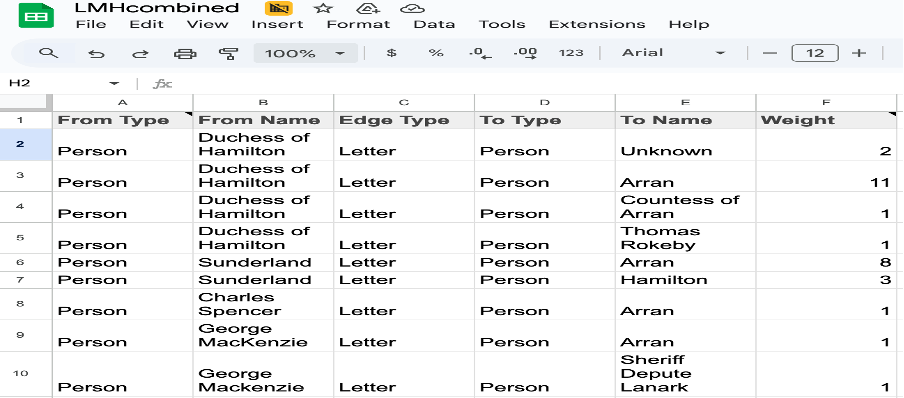The image size is (904, 398).
Task: Select the 'Charles Spencer' cell
Action: point(263,304)
